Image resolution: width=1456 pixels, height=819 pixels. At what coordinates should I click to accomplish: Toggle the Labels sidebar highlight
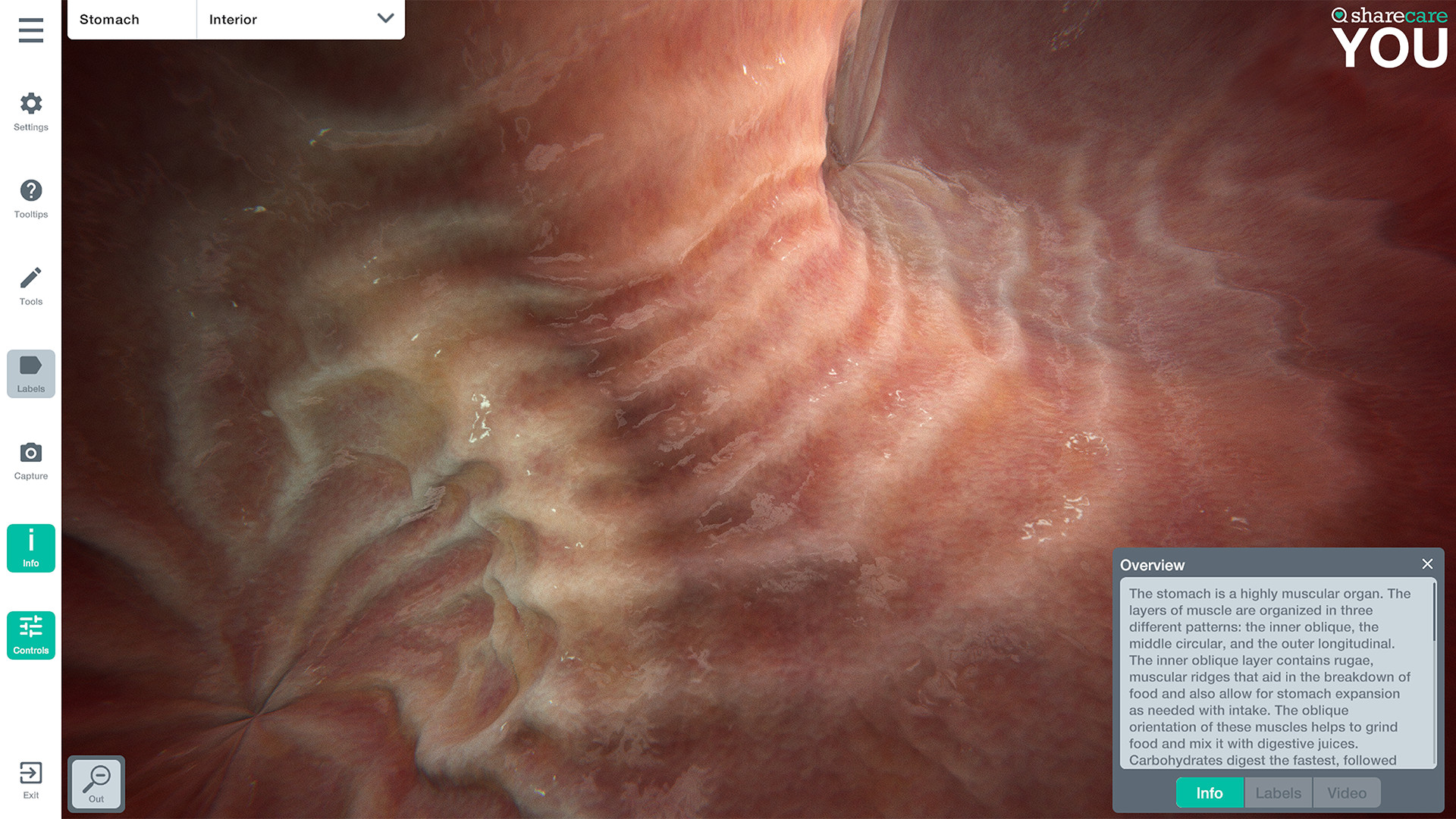click(x=30, y=372)
